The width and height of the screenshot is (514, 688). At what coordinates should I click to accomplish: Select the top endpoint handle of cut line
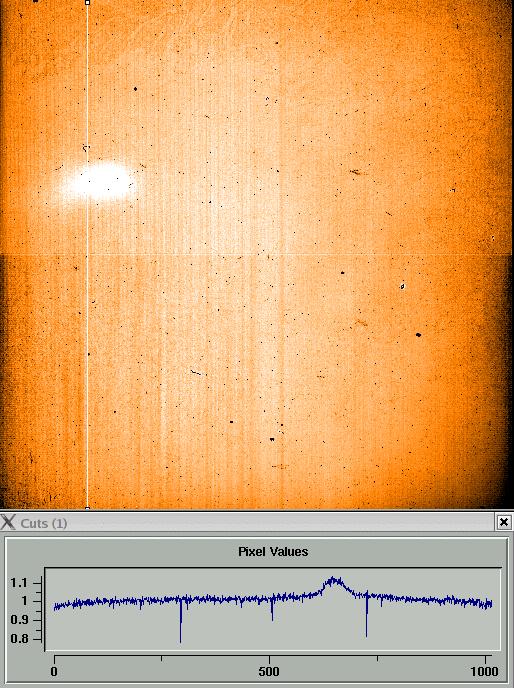[87, 3]
